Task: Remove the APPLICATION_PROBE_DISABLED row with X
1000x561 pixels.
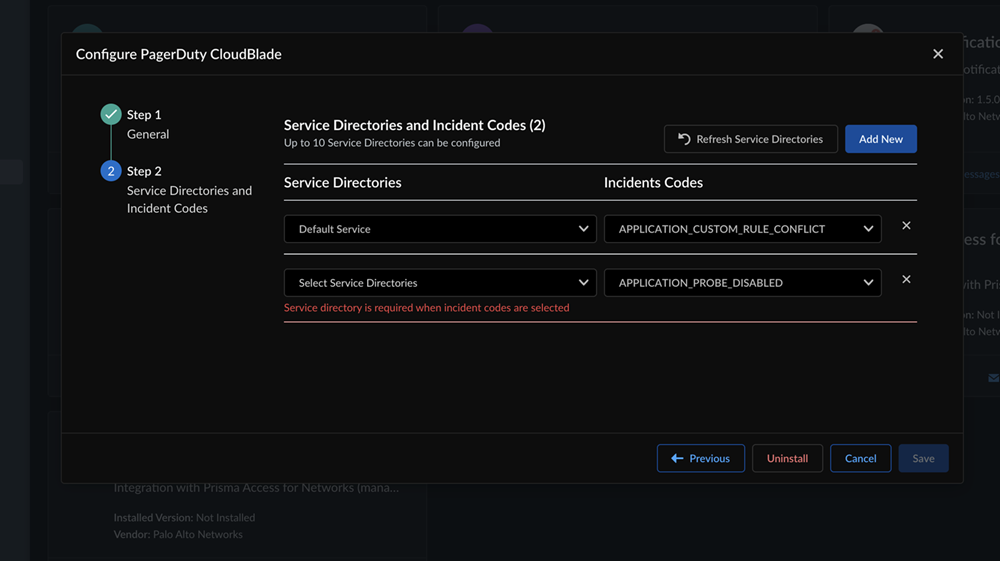Action: [906, 280]
